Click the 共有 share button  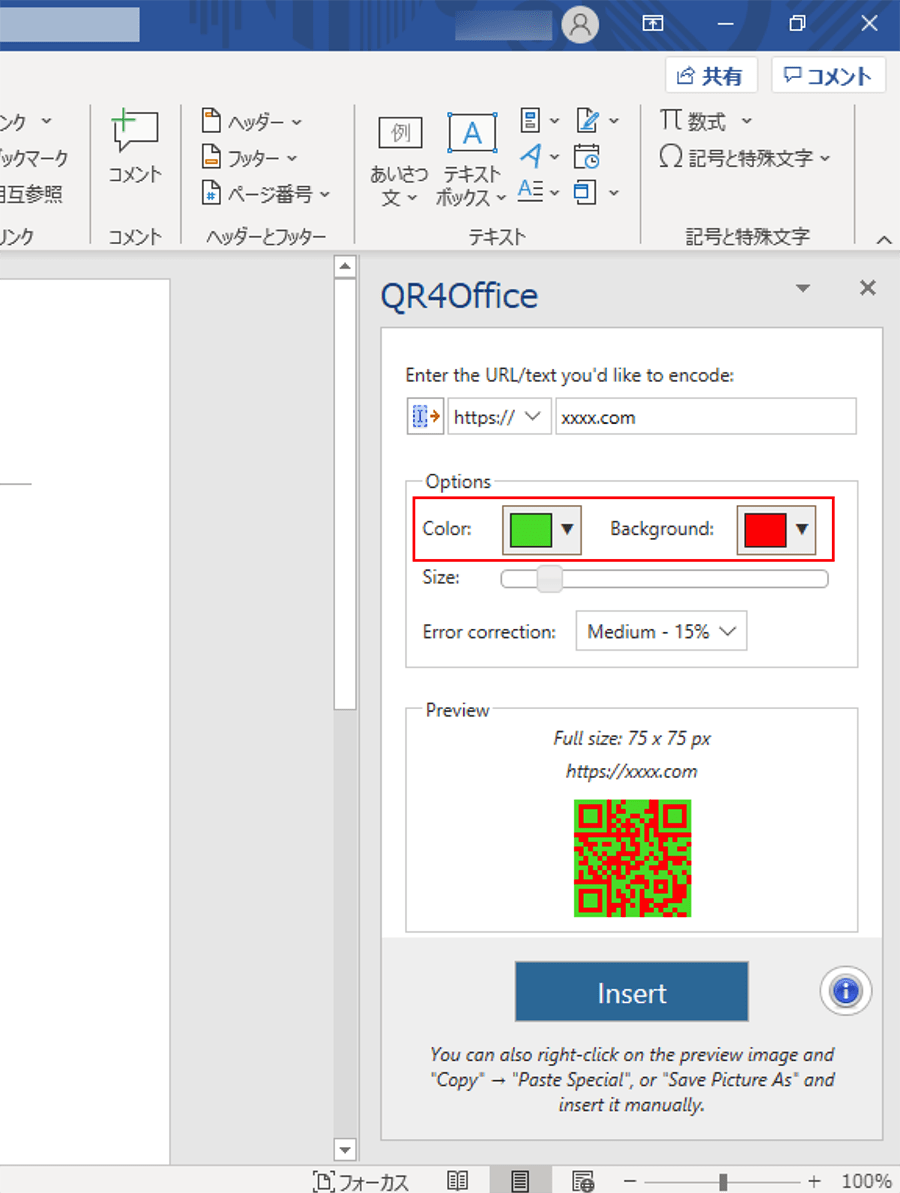click(x=711, y=75)
